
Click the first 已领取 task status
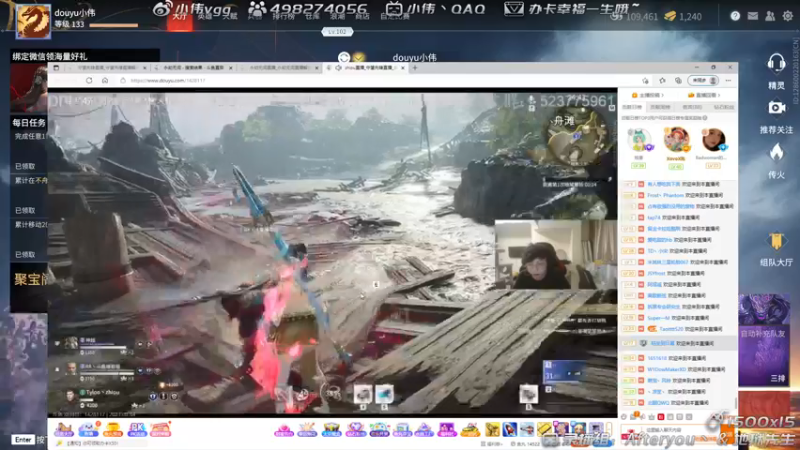pos(25,166)
